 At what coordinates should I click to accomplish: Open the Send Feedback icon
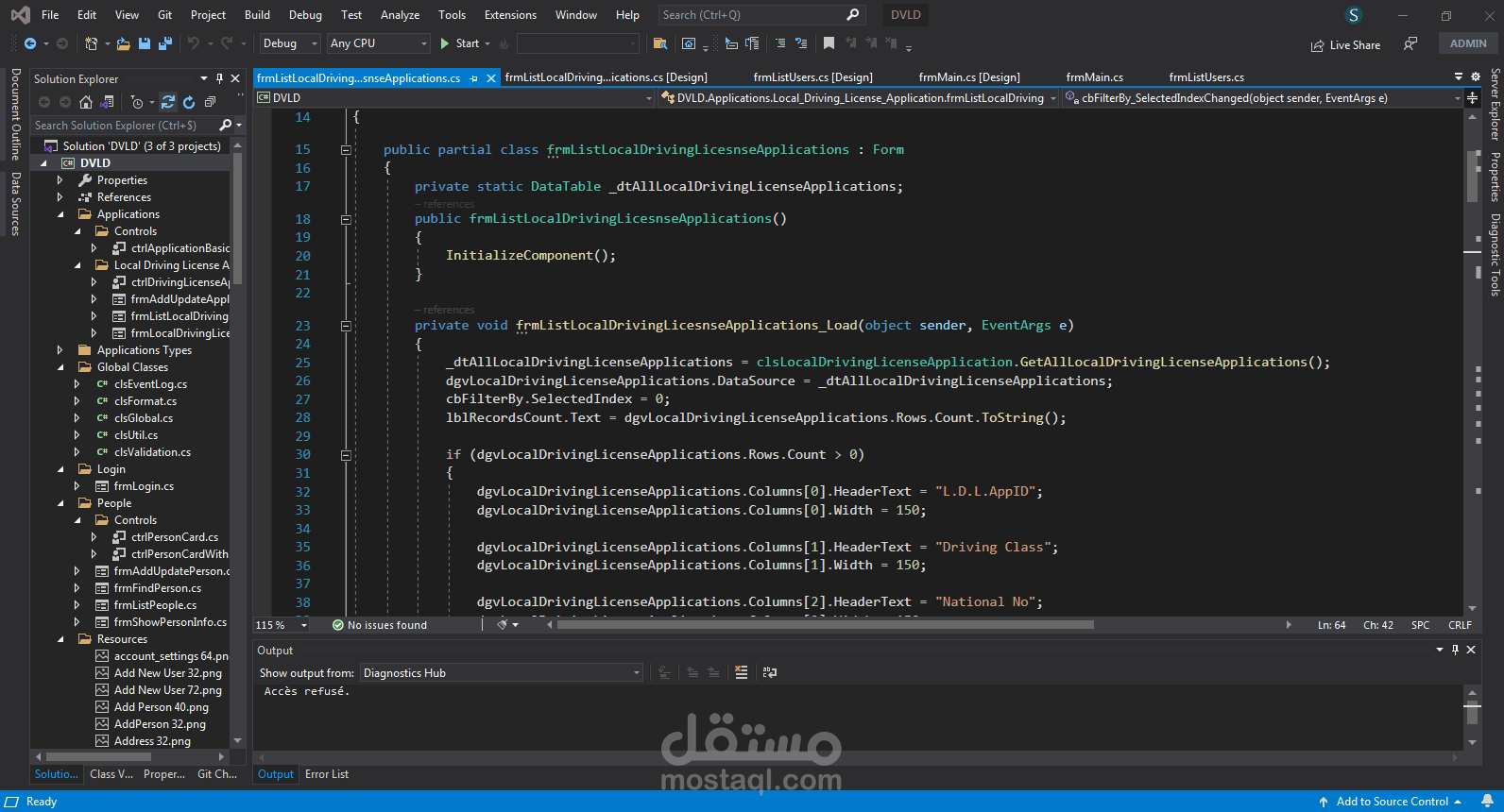click(x=1410, y=43)
